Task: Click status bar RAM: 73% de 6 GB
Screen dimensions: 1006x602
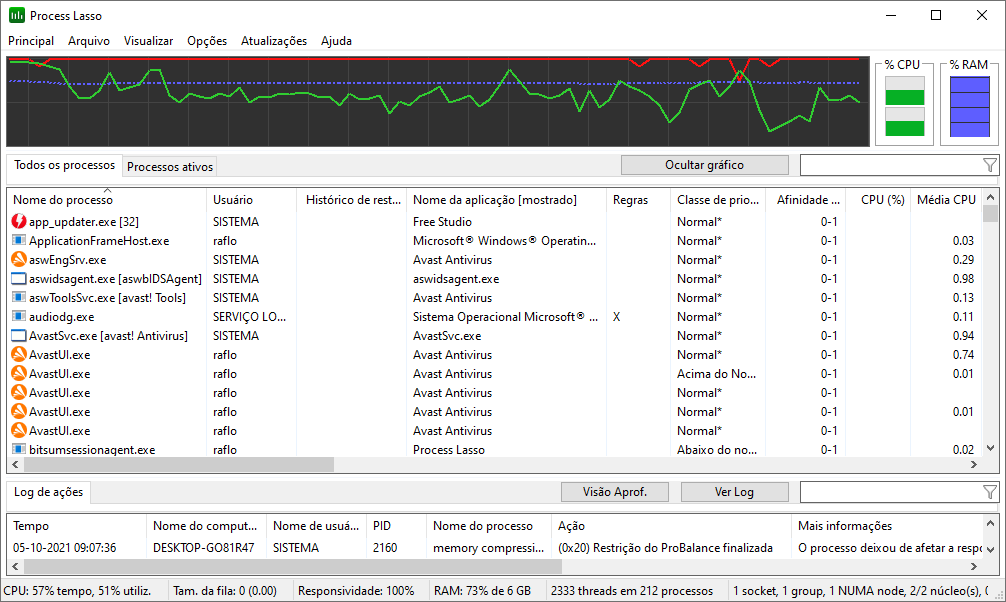Action: coord(482,590)
